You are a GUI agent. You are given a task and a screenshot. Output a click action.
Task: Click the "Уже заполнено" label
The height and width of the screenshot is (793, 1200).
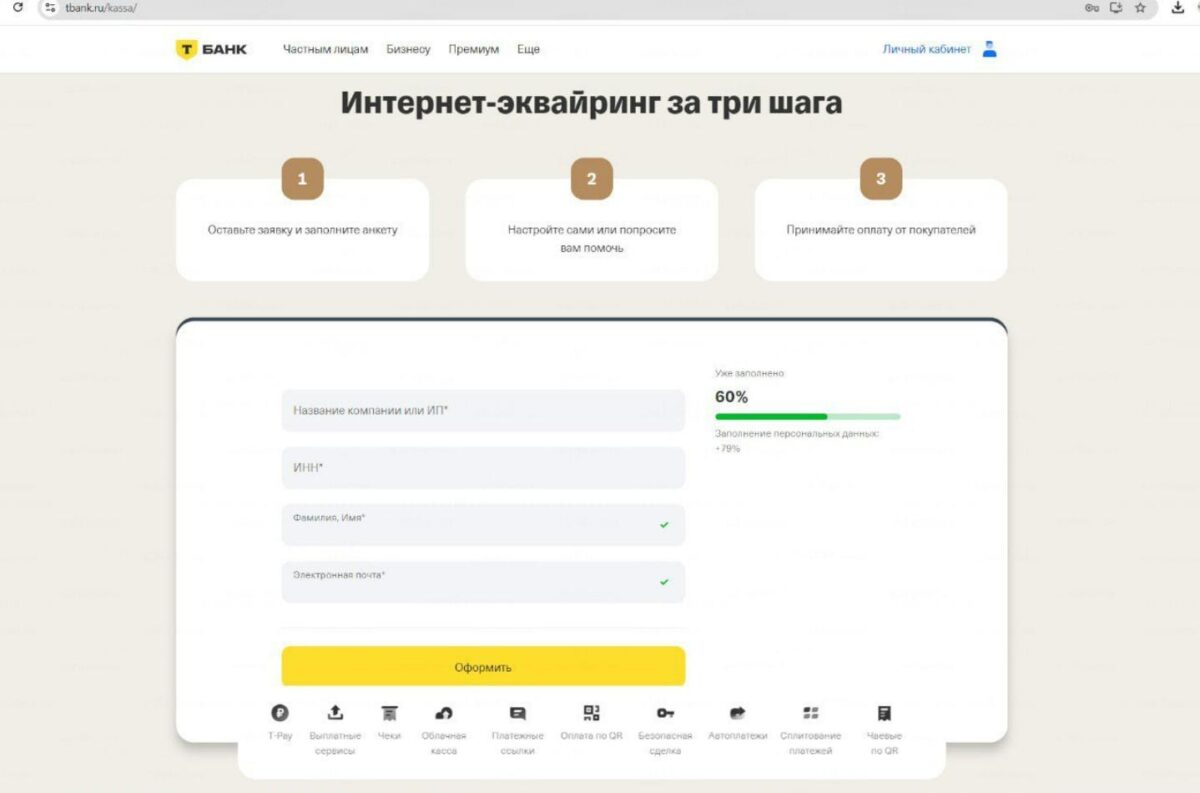click(x=750, y=373)
